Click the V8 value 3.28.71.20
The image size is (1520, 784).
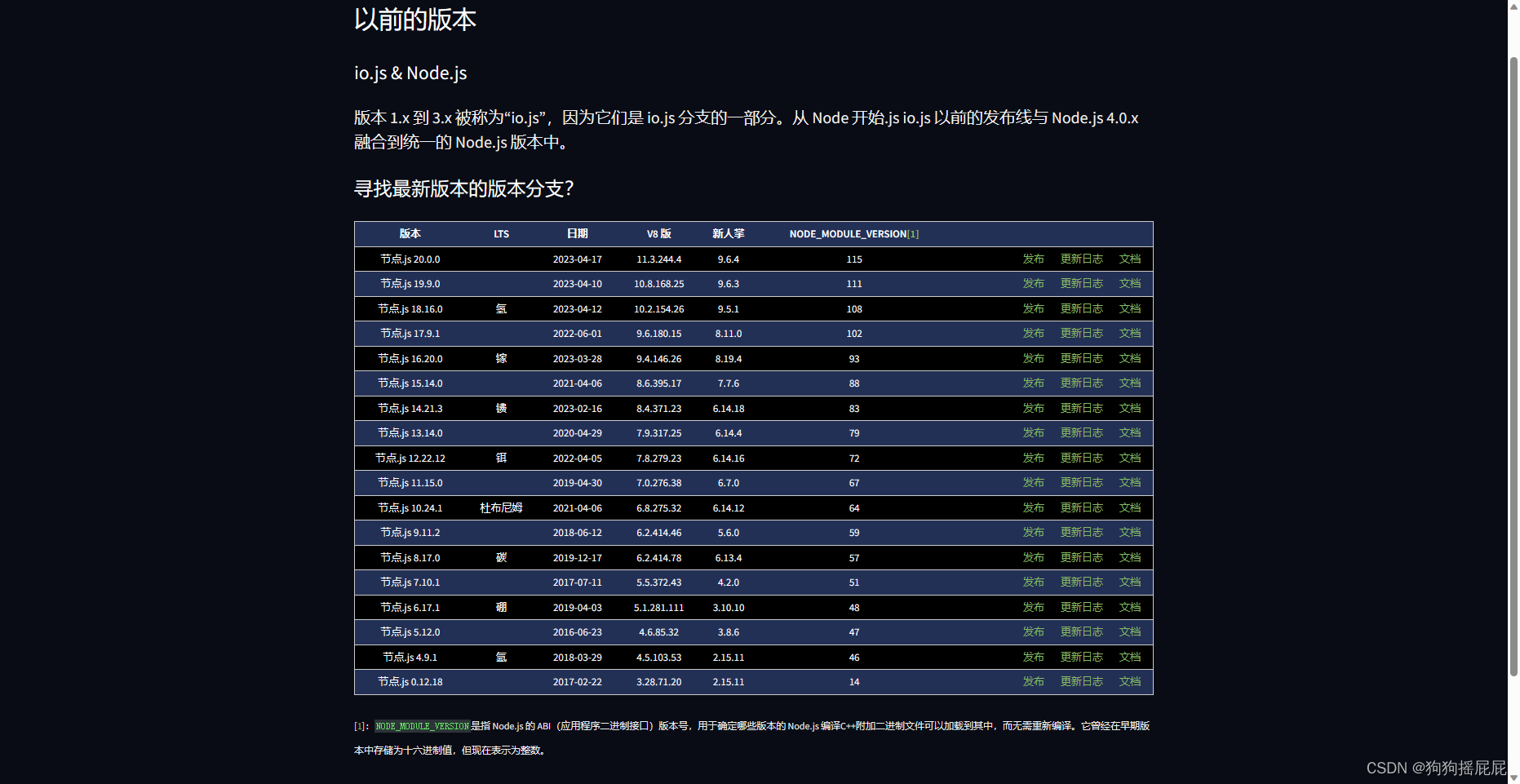tap(658, 682)
